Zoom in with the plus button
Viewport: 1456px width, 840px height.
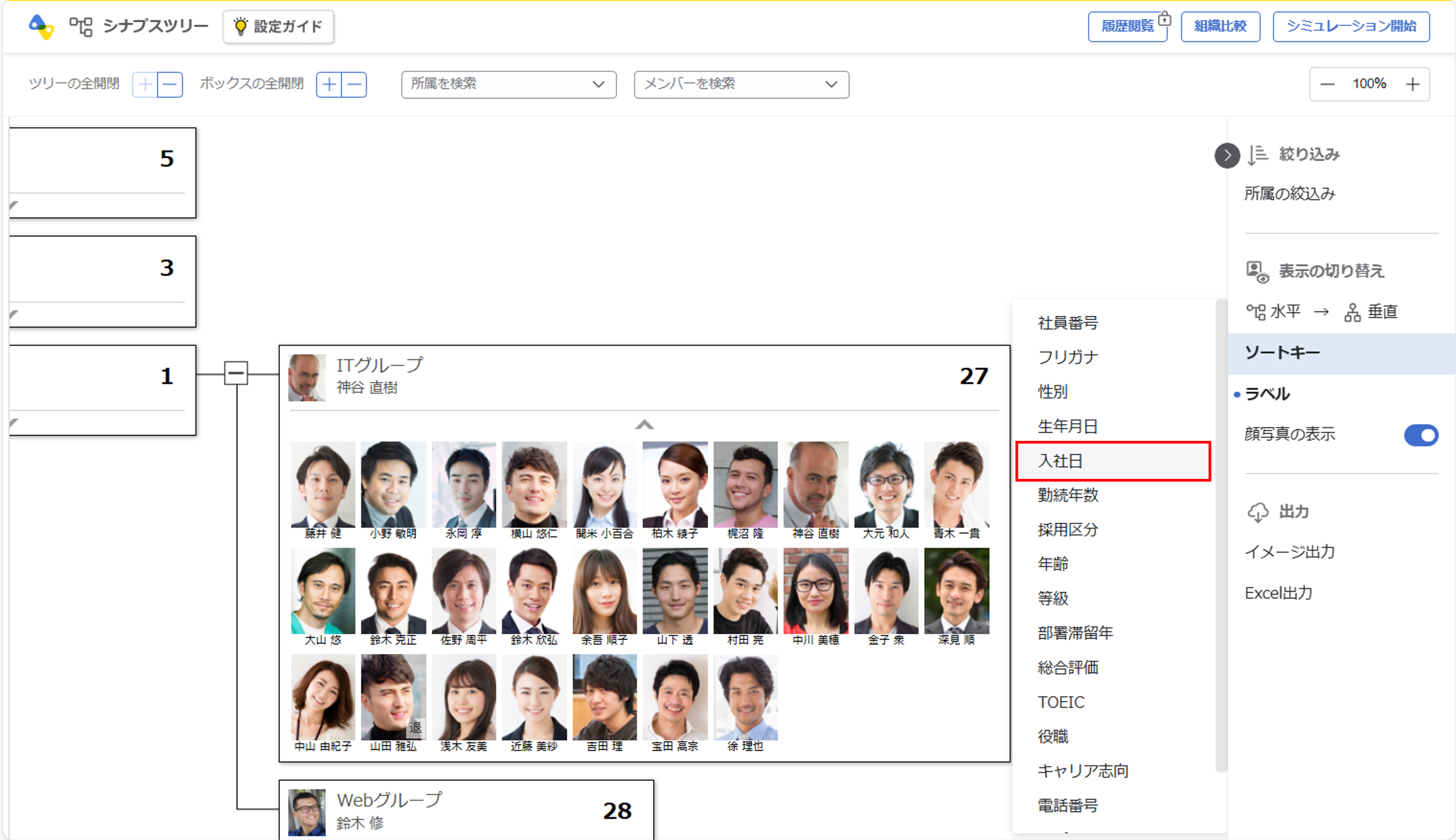[x=1412, y=84]
